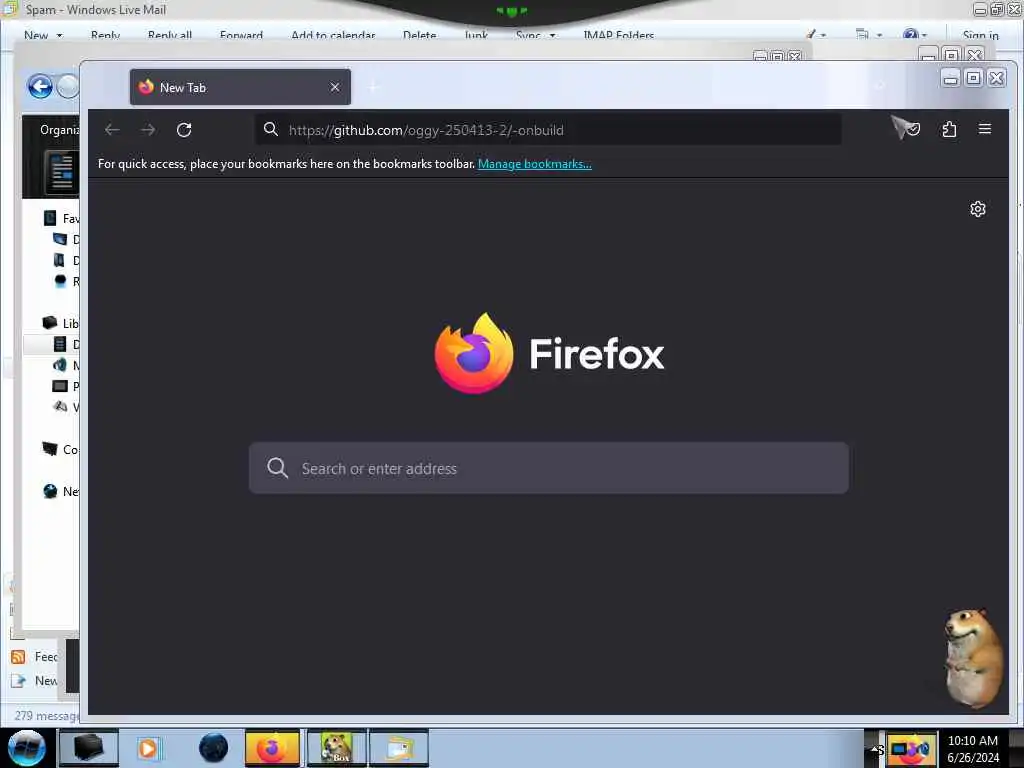The width and height of the screenshot is (1024, 768).
Task: Click the blue back button in Explorer window
Action: tap(40, 86)
